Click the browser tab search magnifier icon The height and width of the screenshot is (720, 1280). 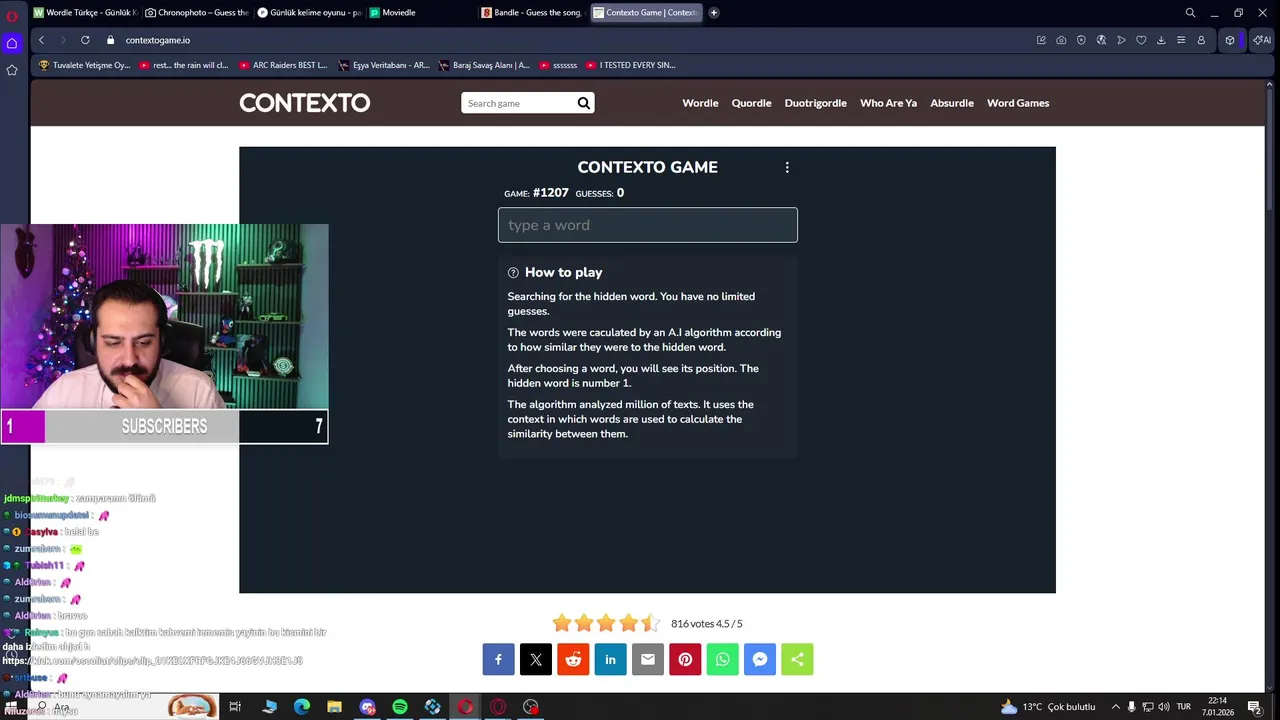tap(1190, 13)
